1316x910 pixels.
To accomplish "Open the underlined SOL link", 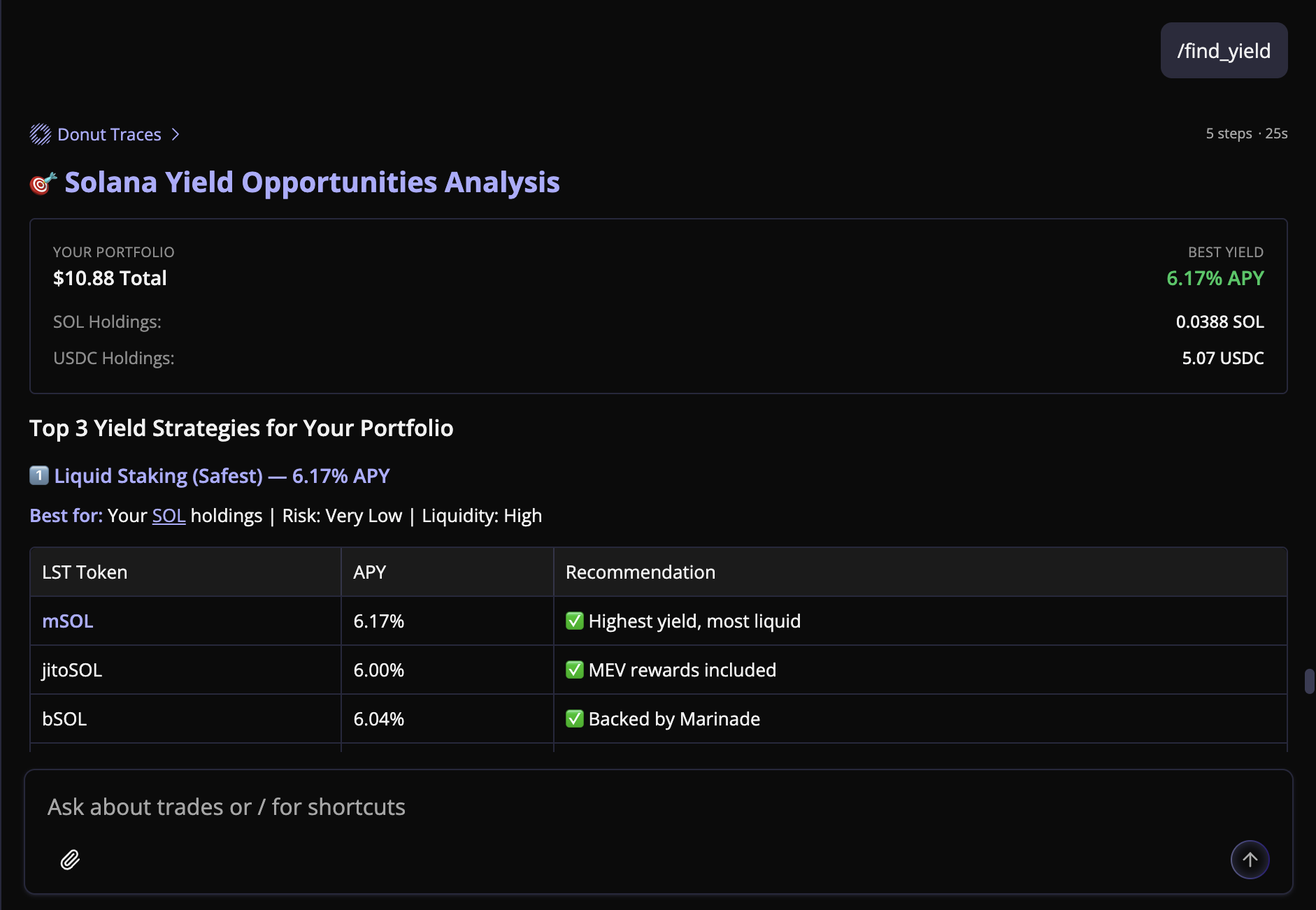I will [x=169, y=516].
